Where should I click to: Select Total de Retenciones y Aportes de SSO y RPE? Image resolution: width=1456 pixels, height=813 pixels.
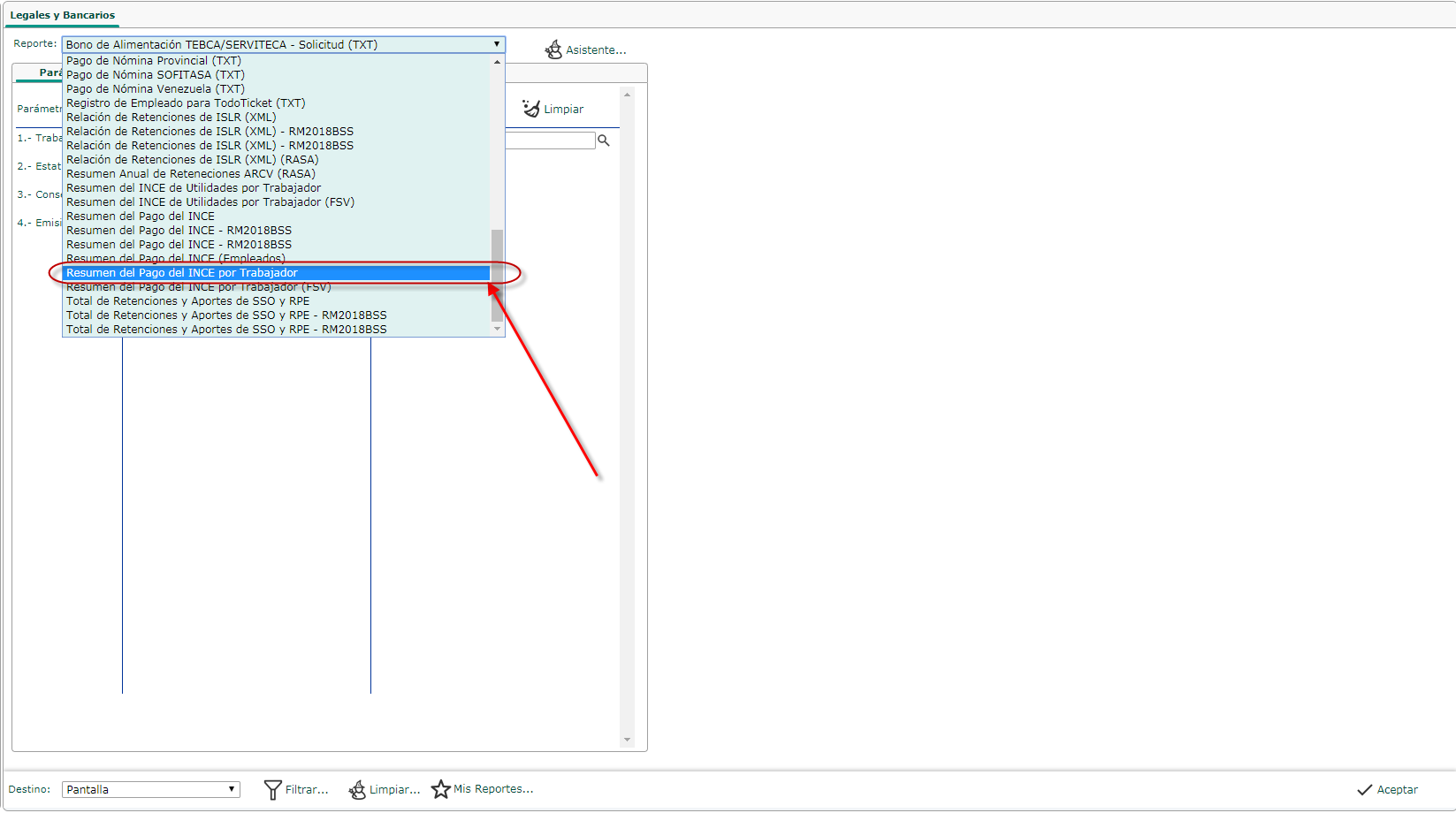pos(187,301)
